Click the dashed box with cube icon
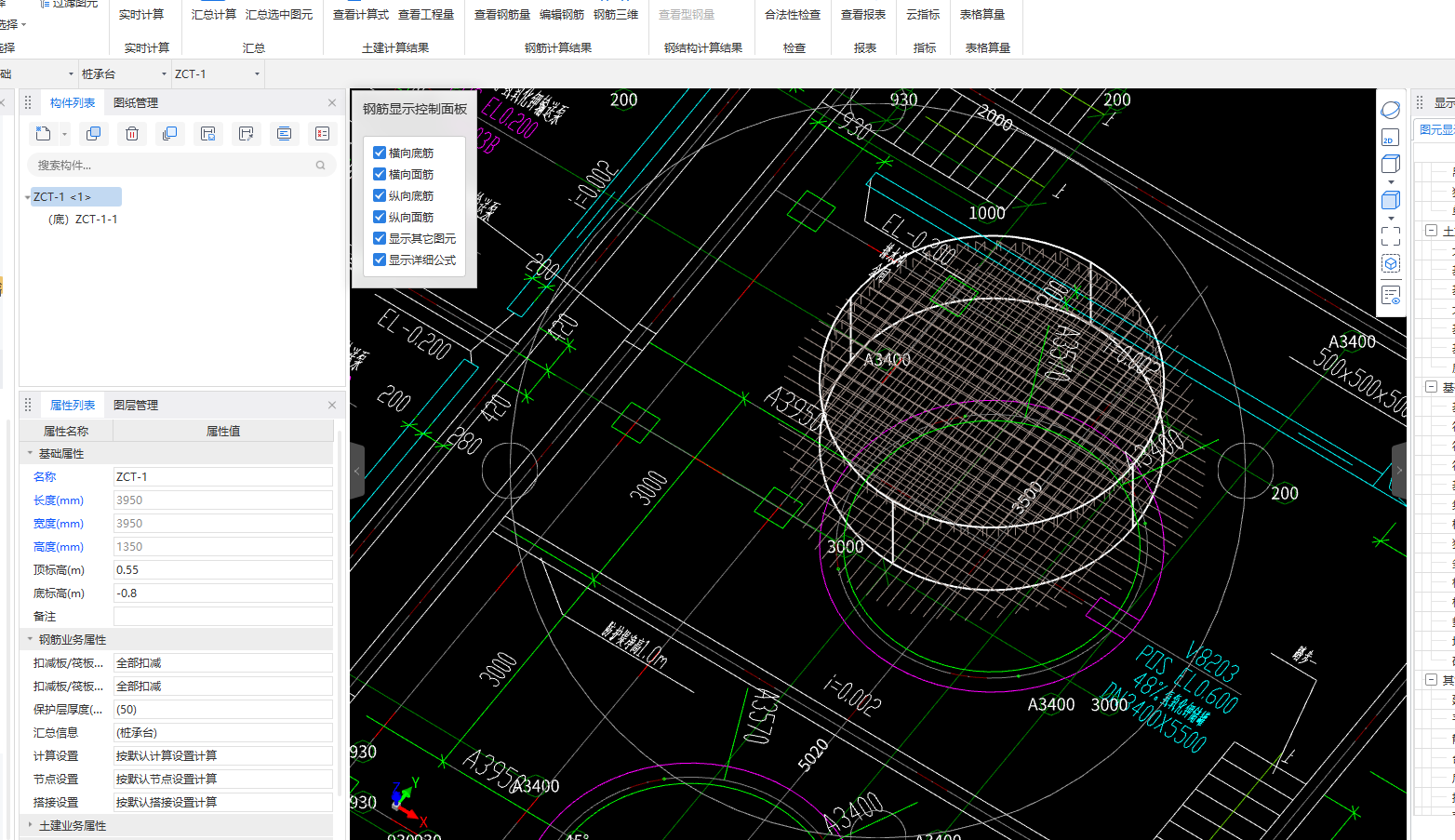The height and width of the screenshot is (840, 1455). pos(1391,264)
